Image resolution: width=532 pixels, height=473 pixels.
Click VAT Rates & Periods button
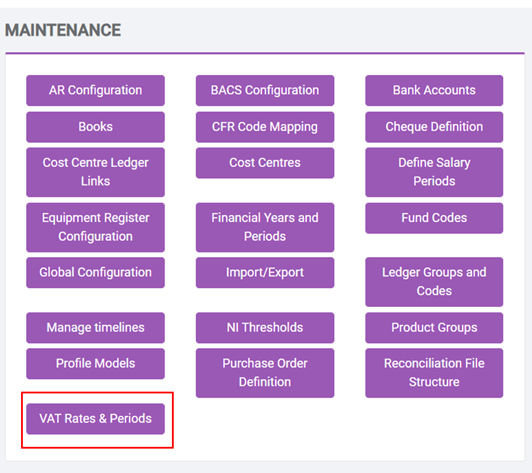(x=95, y=419)
